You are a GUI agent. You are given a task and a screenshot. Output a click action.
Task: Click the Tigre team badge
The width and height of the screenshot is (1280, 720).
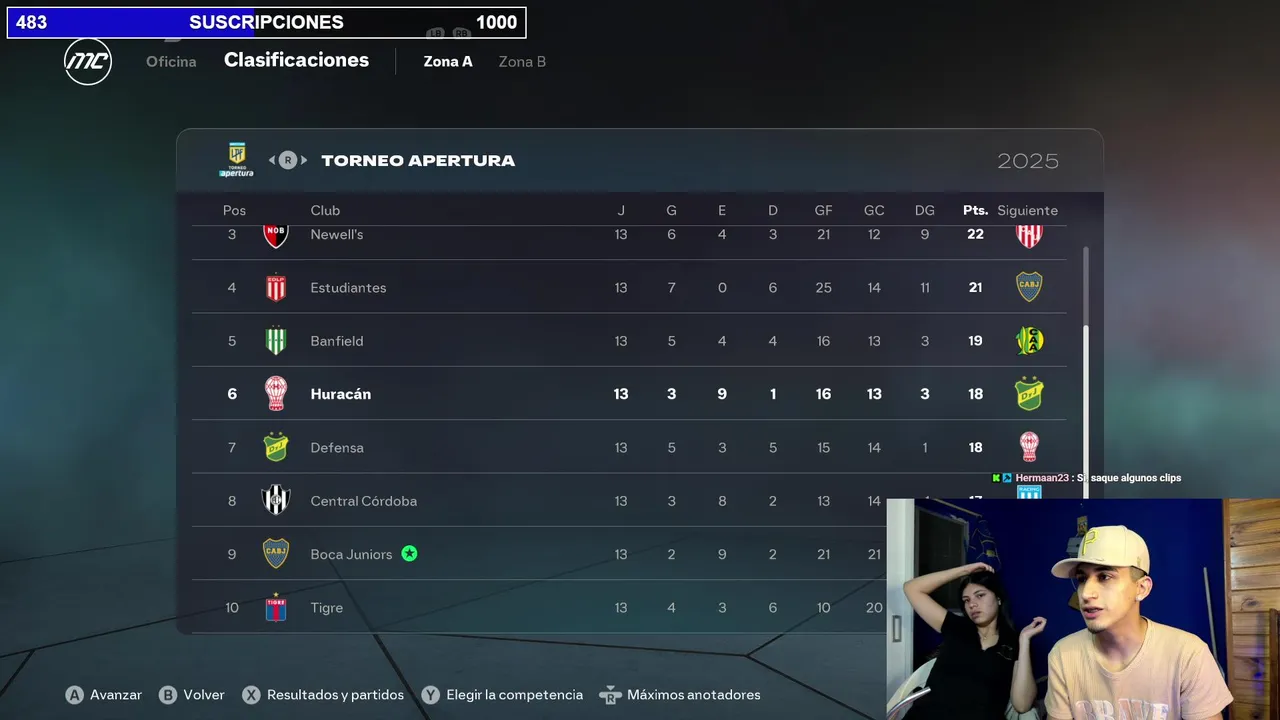(275, 607)
